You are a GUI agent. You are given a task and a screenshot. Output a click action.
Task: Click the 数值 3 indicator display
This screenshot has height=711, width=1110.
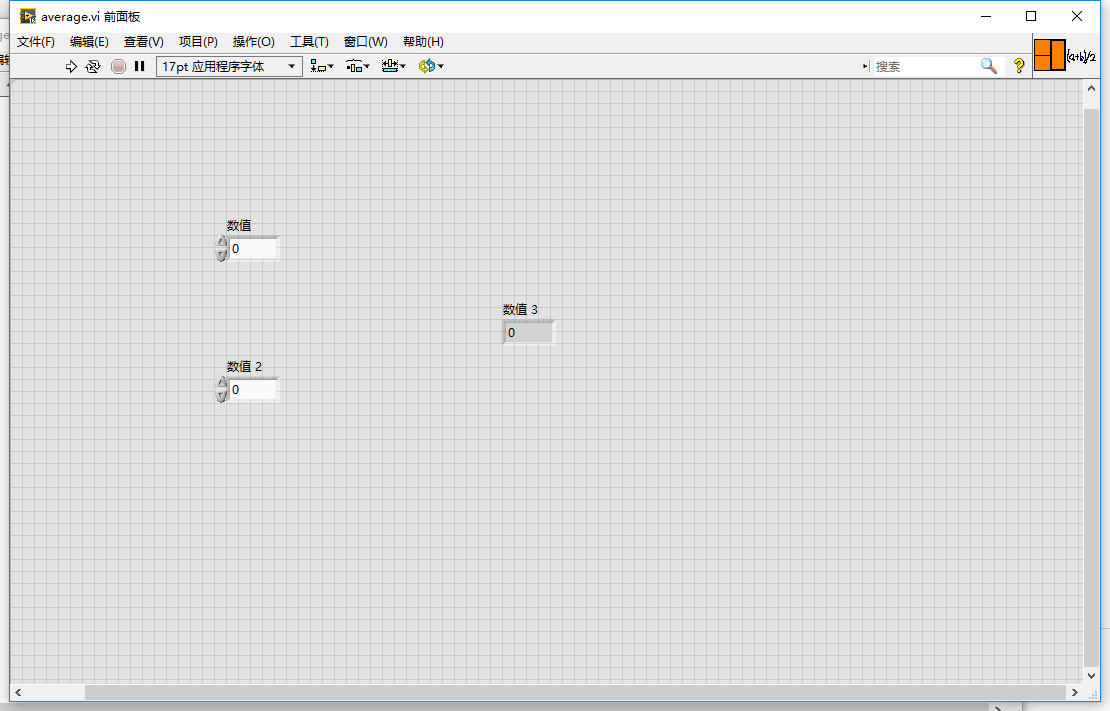pos(527,331)
